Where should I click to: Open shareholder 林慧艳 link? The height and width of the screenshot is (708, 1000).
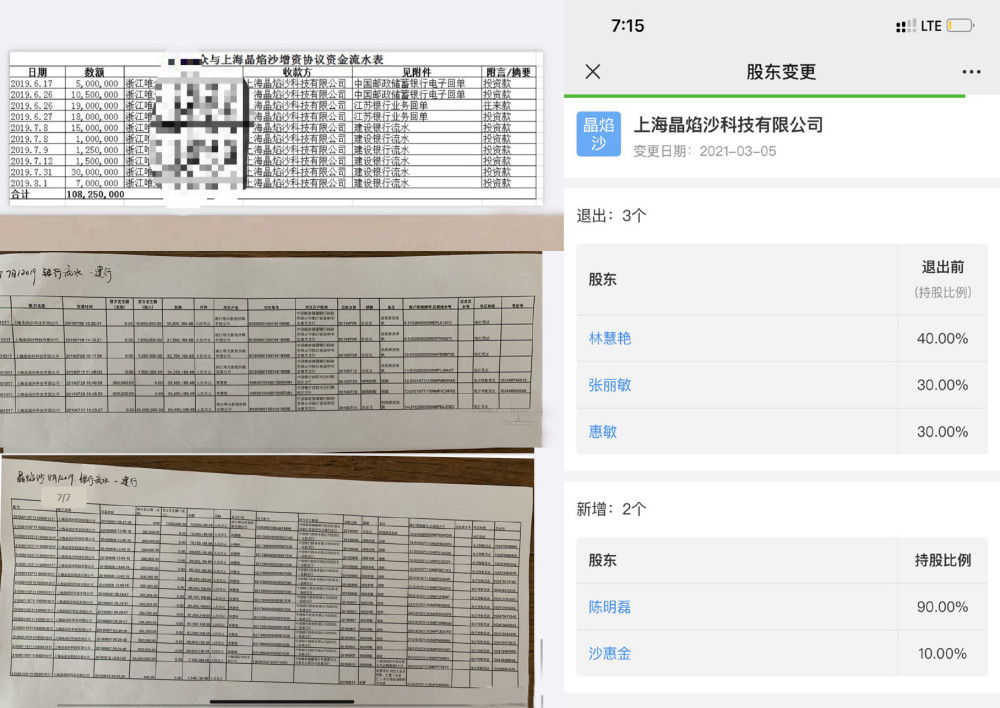(x=610, y=338)
